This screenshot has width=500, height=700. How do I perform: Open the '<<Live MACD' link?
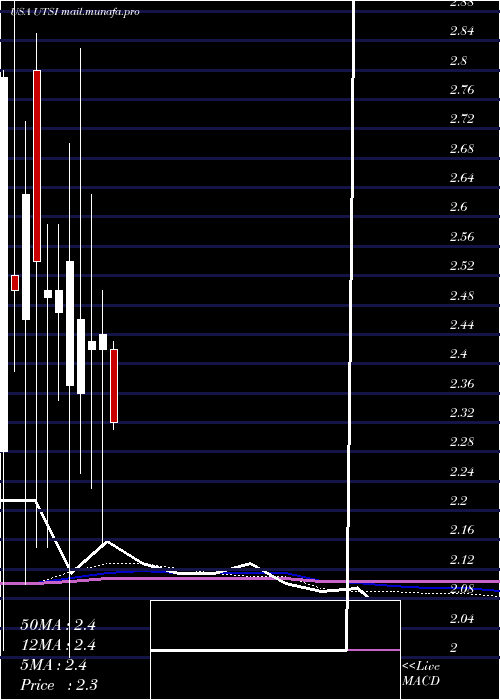click(421, 674)
